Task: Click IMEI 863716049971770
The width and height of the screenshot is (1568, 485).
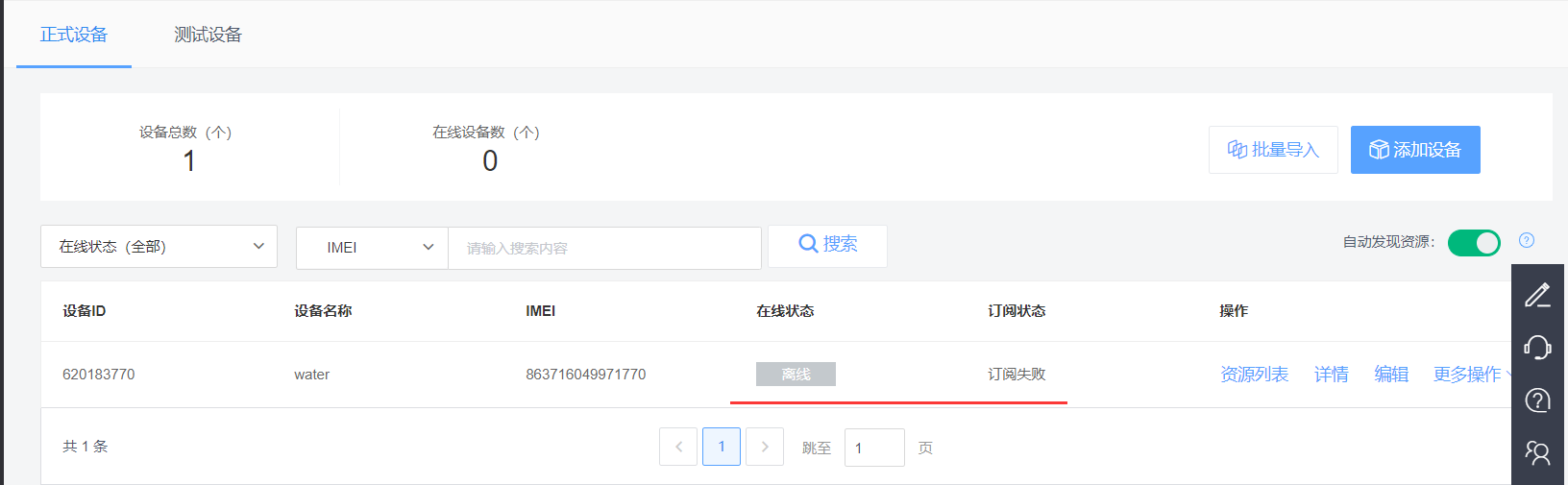Action: click(585, 375)
